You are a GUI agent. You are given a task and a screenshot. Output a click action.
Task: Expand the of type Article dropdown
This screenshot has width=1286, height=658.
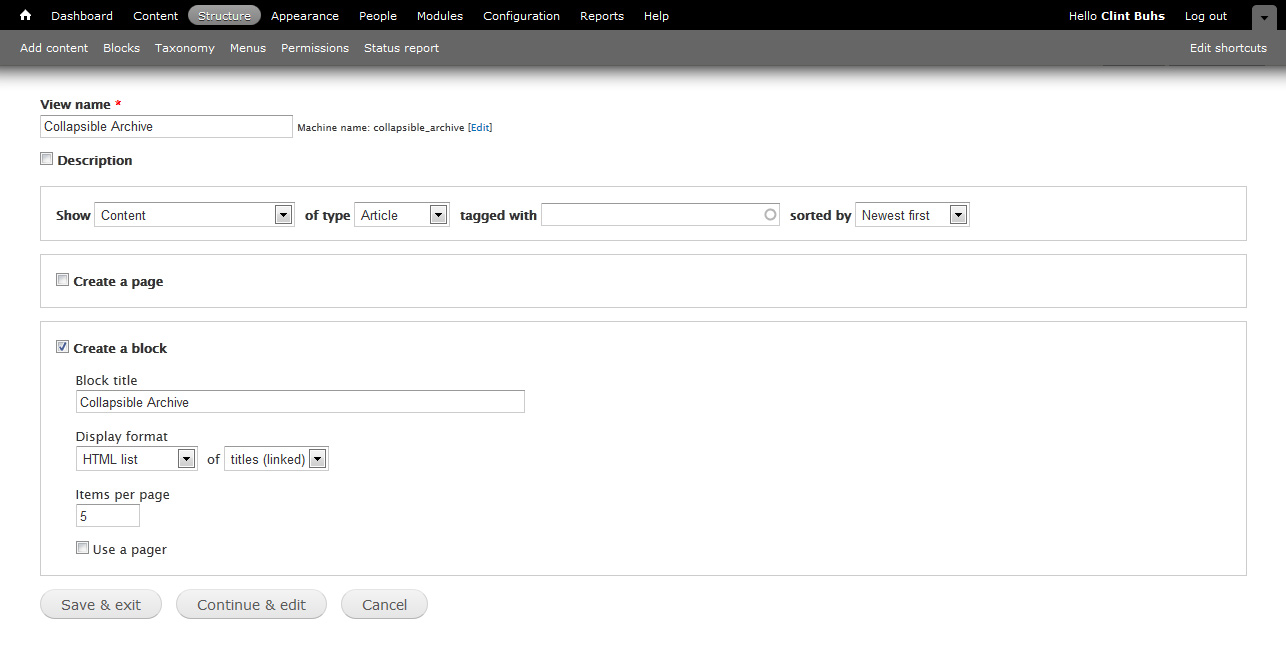(401, 215)
